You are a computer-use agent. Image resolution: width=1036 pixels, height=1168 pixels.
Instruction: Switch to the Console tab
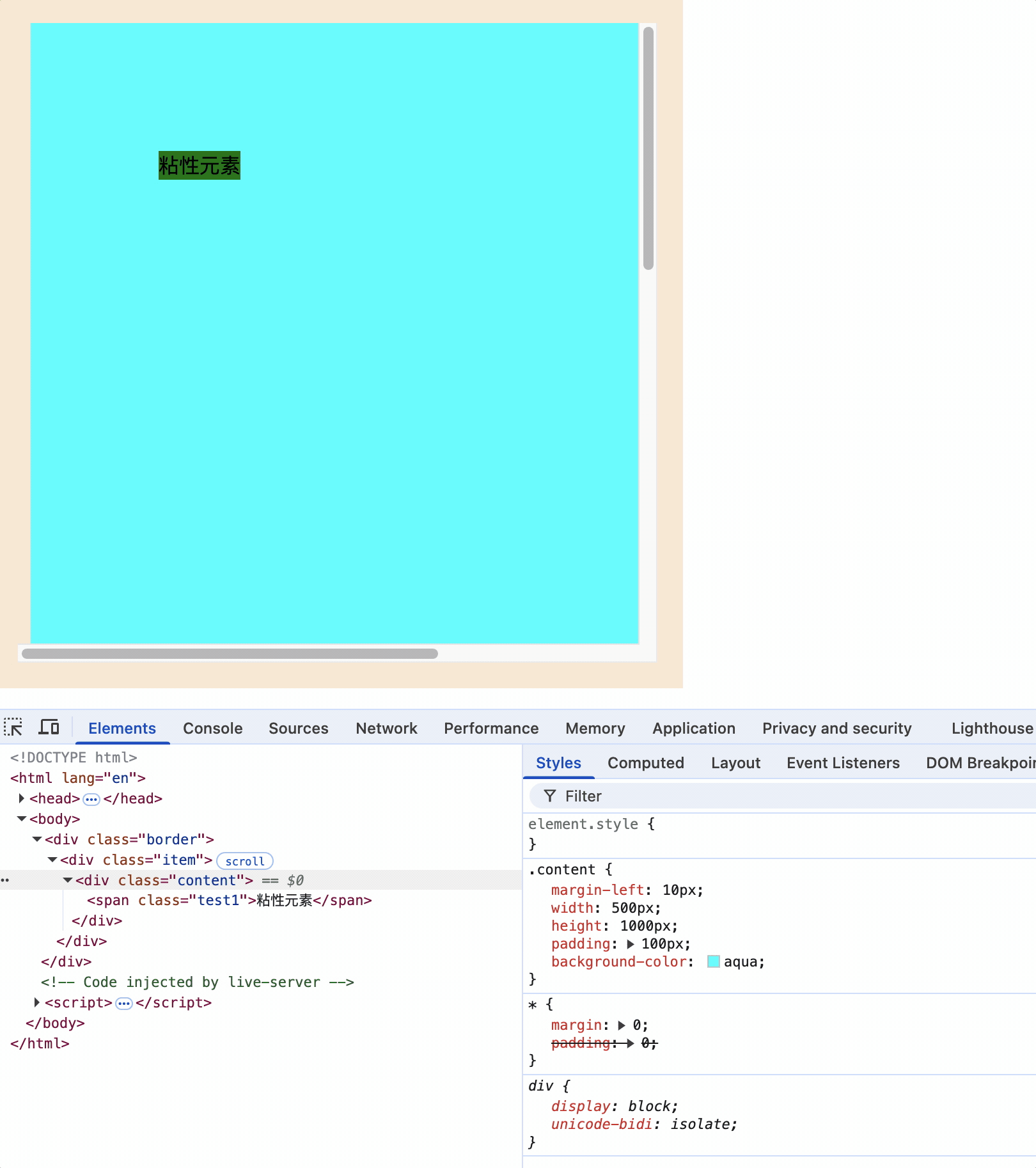click(213, 728)
